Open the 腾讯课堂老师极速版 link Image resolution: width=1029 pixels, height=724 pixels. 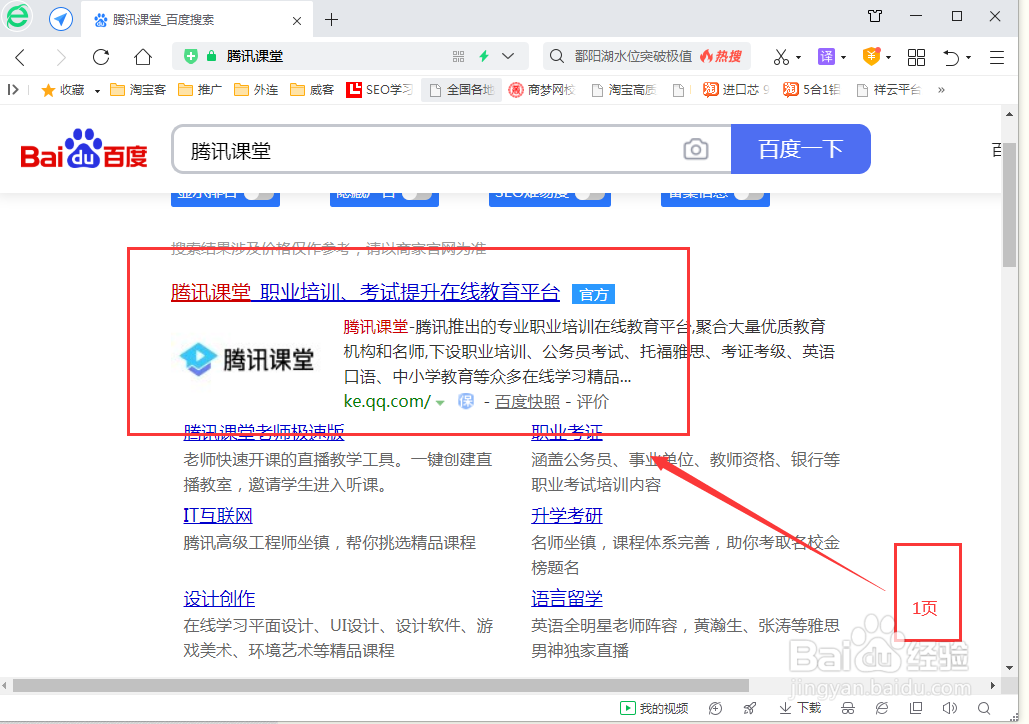264,431
